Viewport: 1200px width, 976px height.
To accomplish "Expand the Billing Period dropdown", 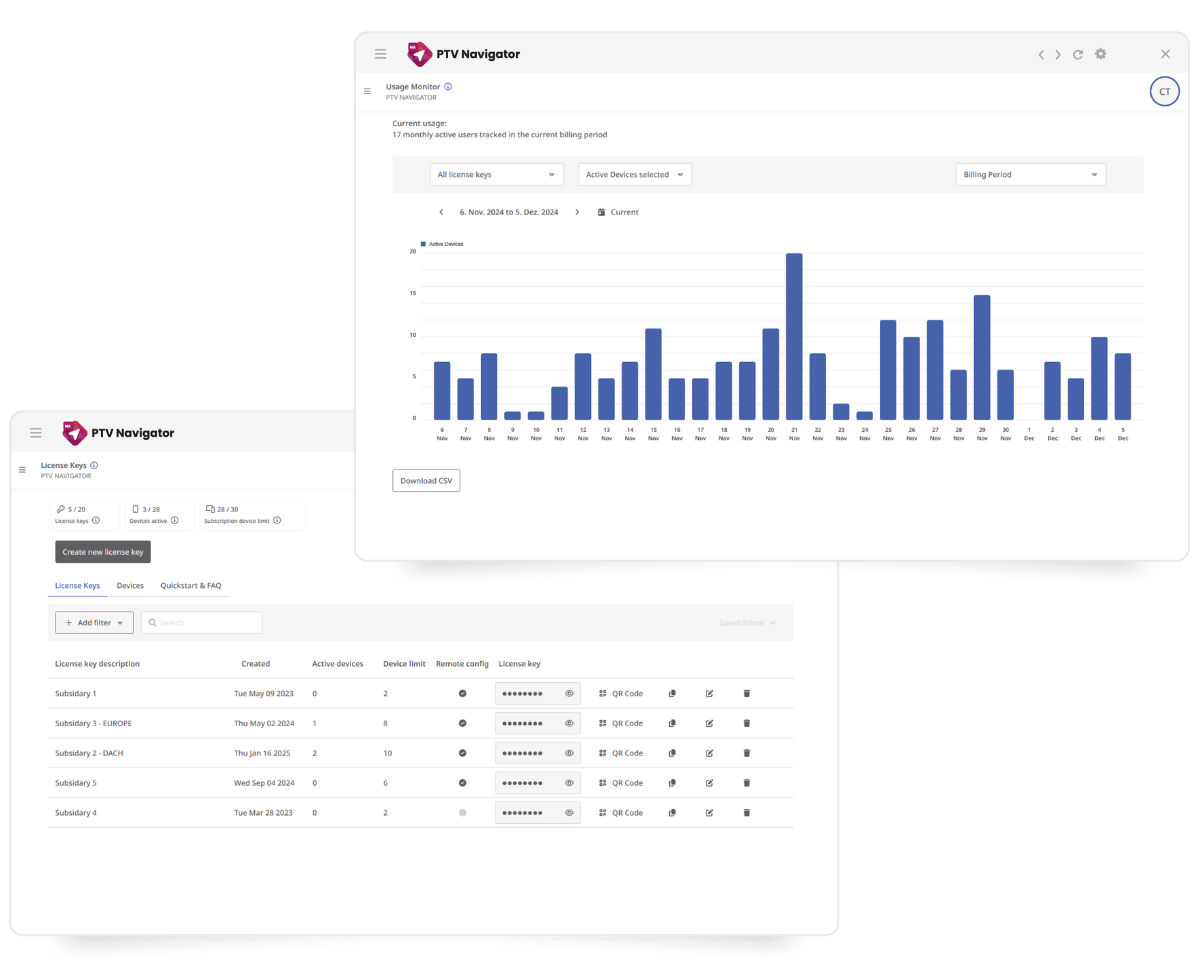I will 1030,175.
